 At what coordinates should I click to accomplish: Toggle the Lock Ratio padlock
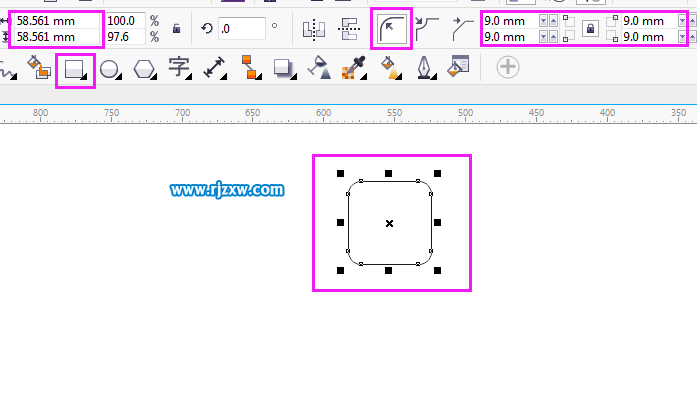click(176, 28)
